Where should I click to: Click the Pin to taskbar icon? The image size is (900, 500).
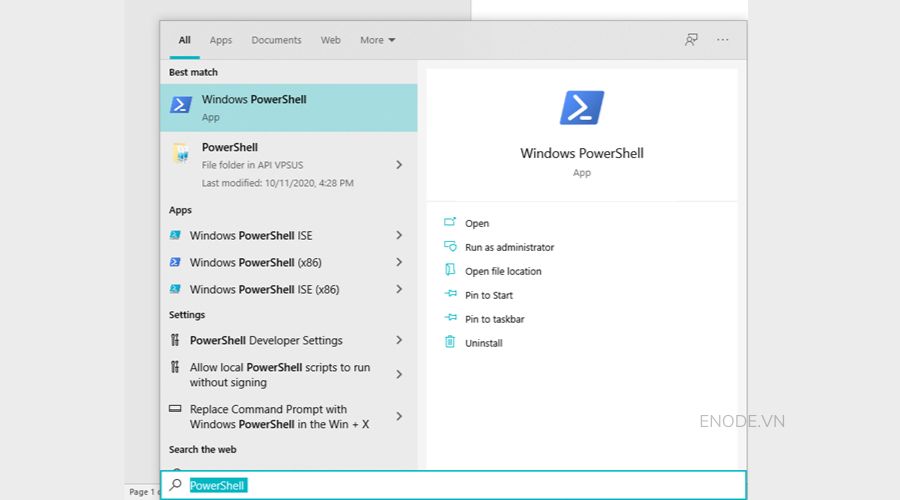coord(450,319)
